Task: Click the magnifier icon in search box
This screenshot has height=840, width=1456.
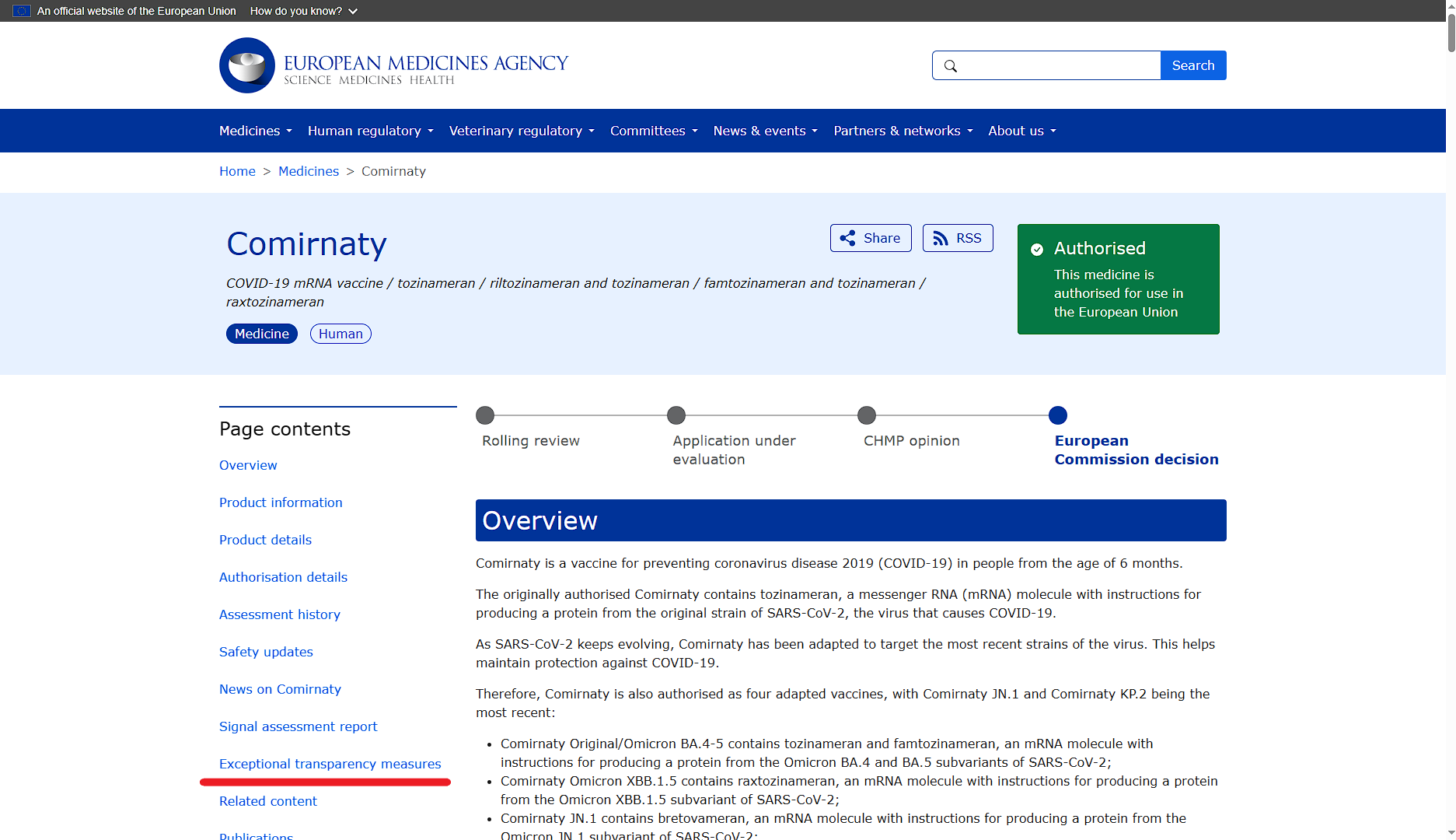Action: click(950, 66)
